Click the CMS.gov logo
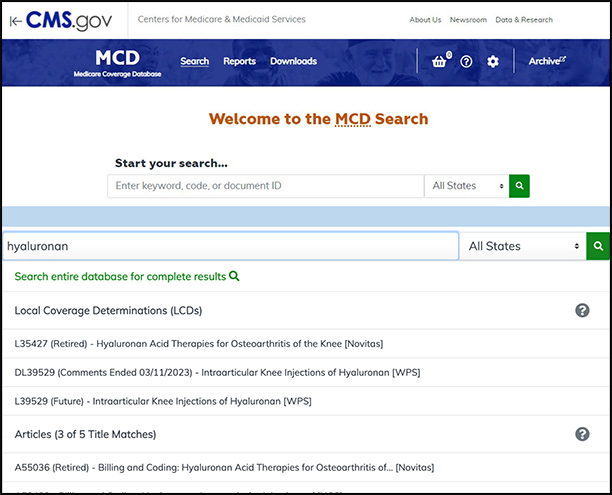The width and height of the screenshot is (612, 495). (x=66, y=20)
